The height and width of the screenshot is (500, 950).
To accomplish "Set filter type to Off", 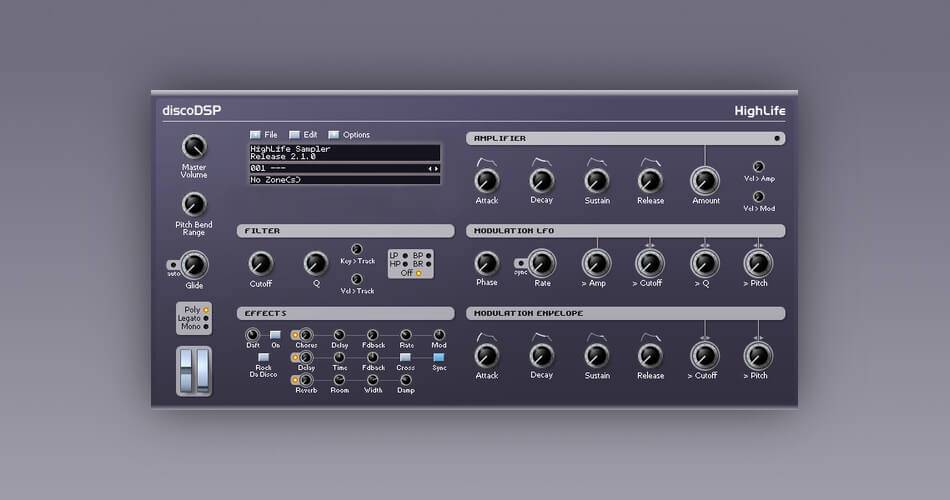I will (x=418, y=273).
